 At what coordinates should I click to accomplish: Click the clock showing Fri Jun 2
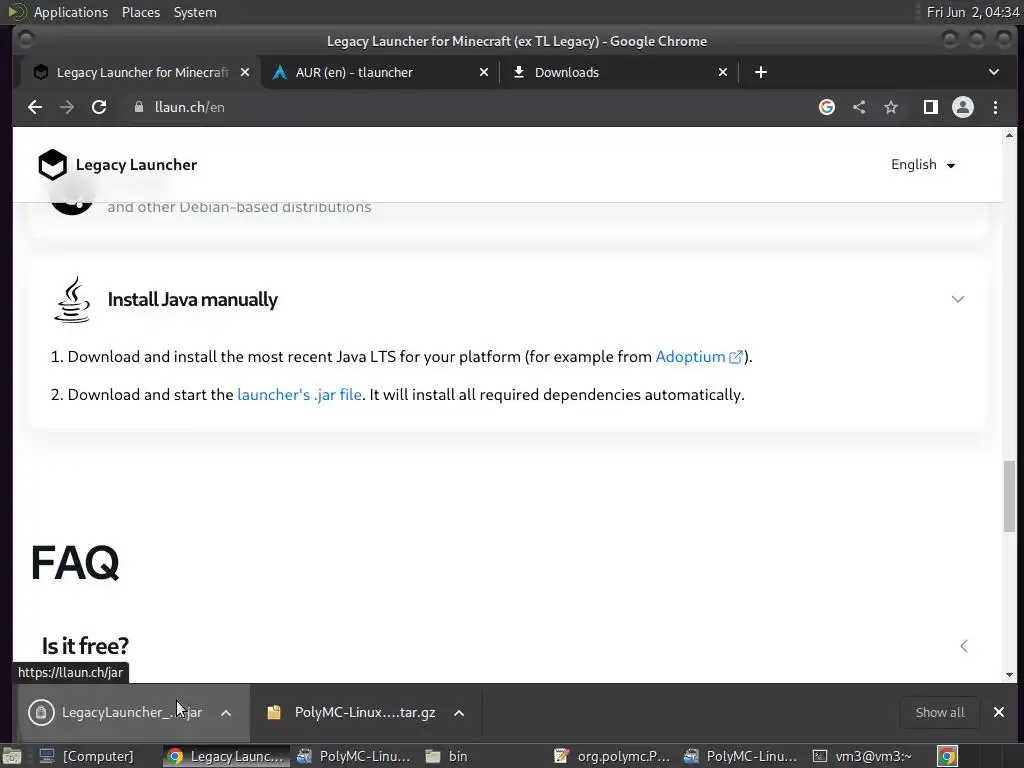coord(973,12)
